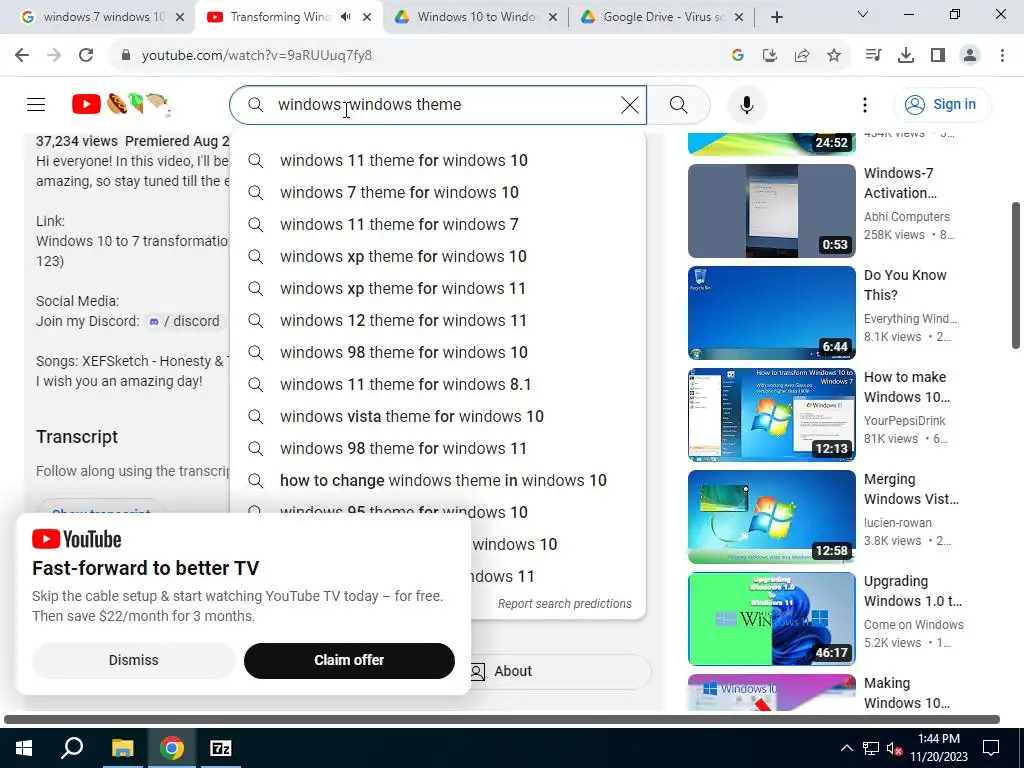
Task: Toggle Chrome side panel icon
Action: pyautogui.click(x=938, y=56)
